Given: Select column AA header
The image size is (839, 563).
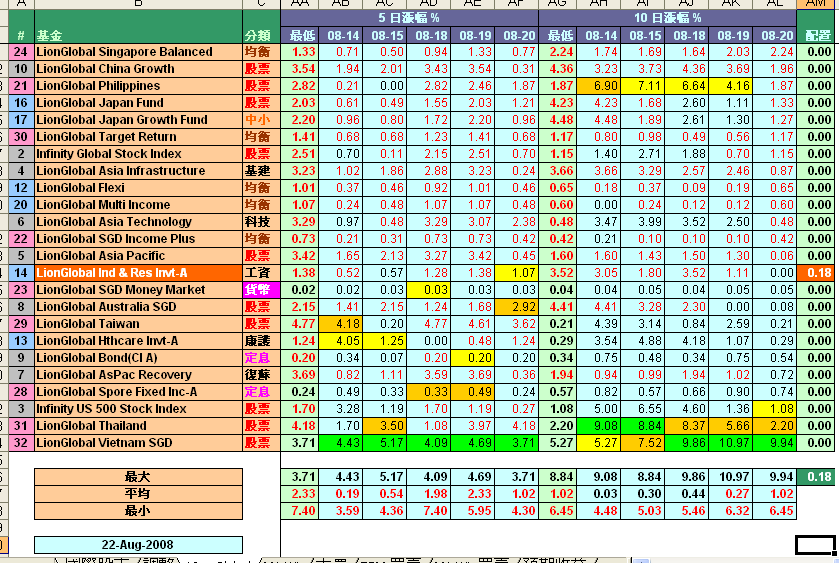Looking at the screenshot, I should click(301, 5).
